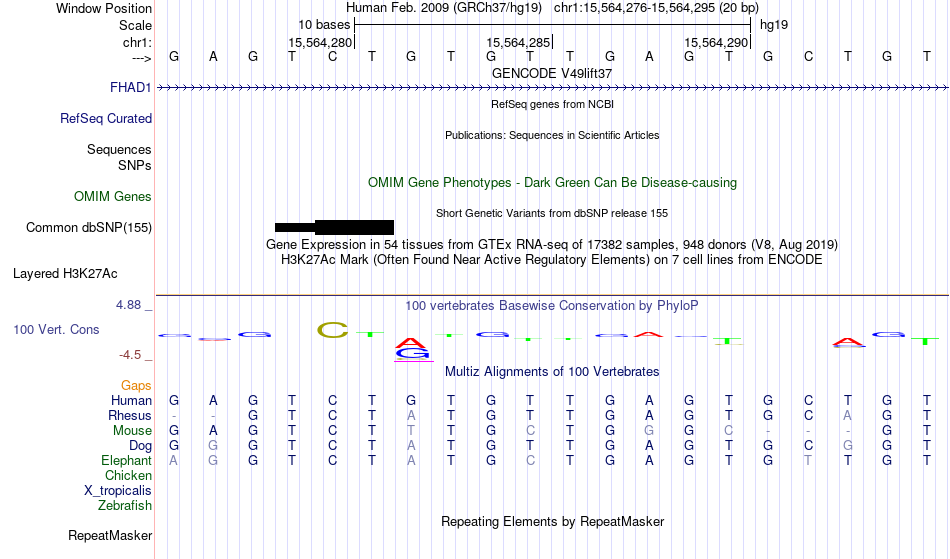The height and width of the screenshot is (559, 950).
Task: Click Short Genetic Variants from dbSNP title
Action: (552, 213)
